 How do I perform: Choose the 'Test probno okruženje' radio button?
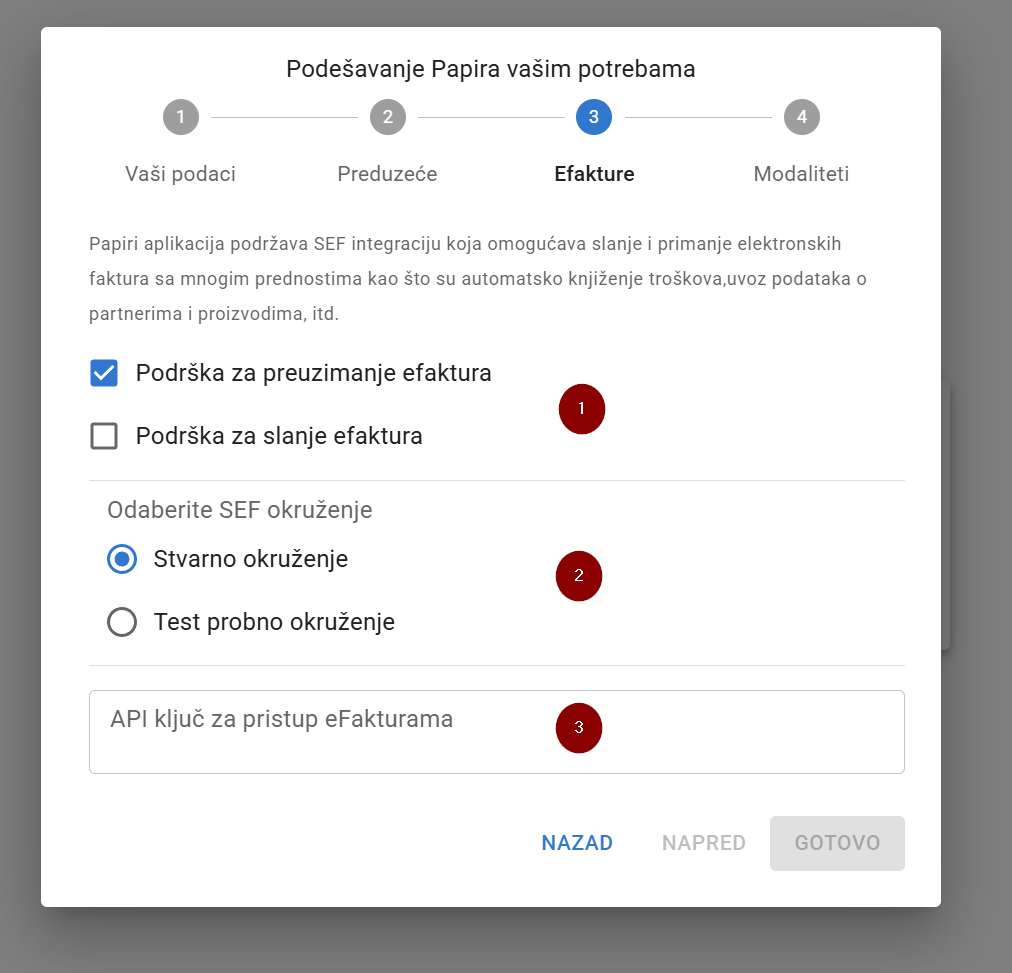point(122,622)
